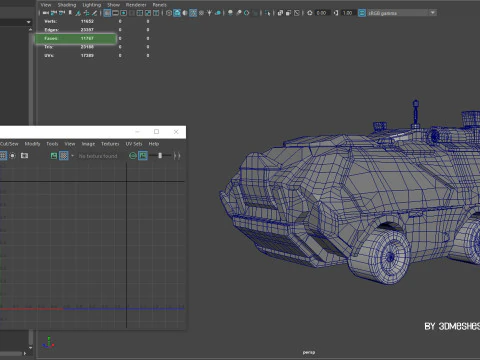Open the viewport Renderer menu
480x360 pixels.
pyautogui.click(x=136, y=5)
